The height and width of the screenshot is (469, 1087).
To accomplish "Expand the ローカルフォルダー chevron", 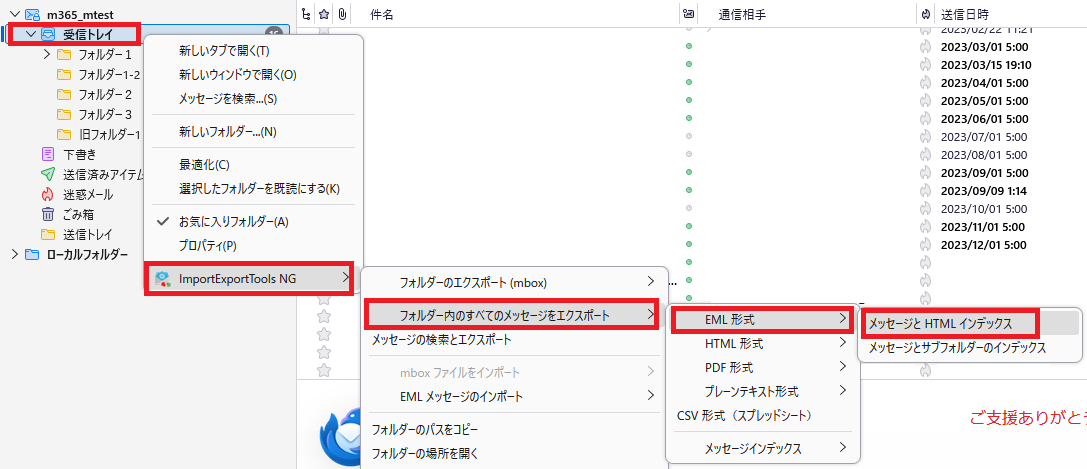I will (15, 254).
